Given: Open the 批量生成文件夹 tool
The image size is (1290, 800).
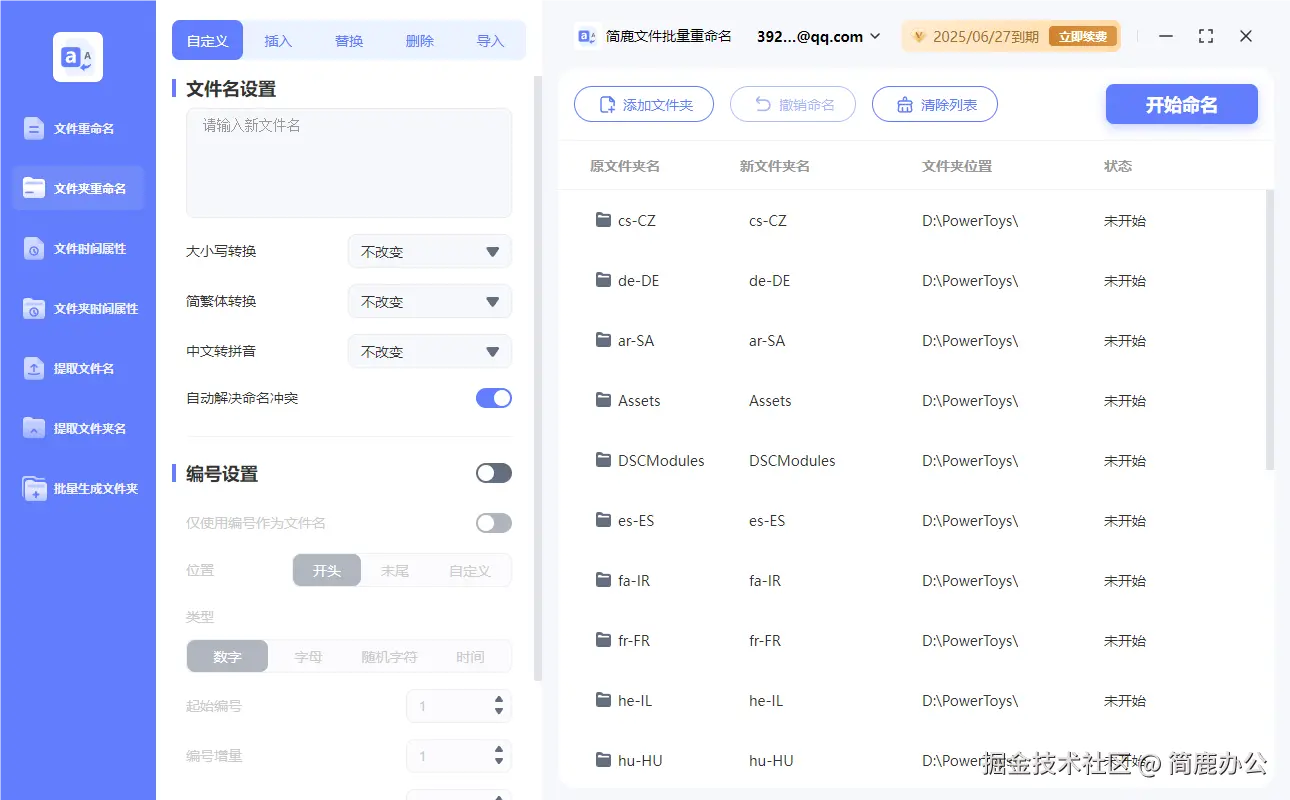Looking at the screenshot, I should coord(77,488).
